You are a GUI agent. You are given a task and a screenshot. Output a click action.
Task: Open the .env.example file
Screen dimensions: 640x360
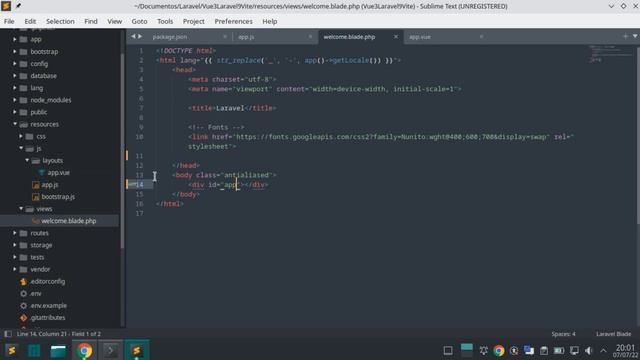click(48, 306)
